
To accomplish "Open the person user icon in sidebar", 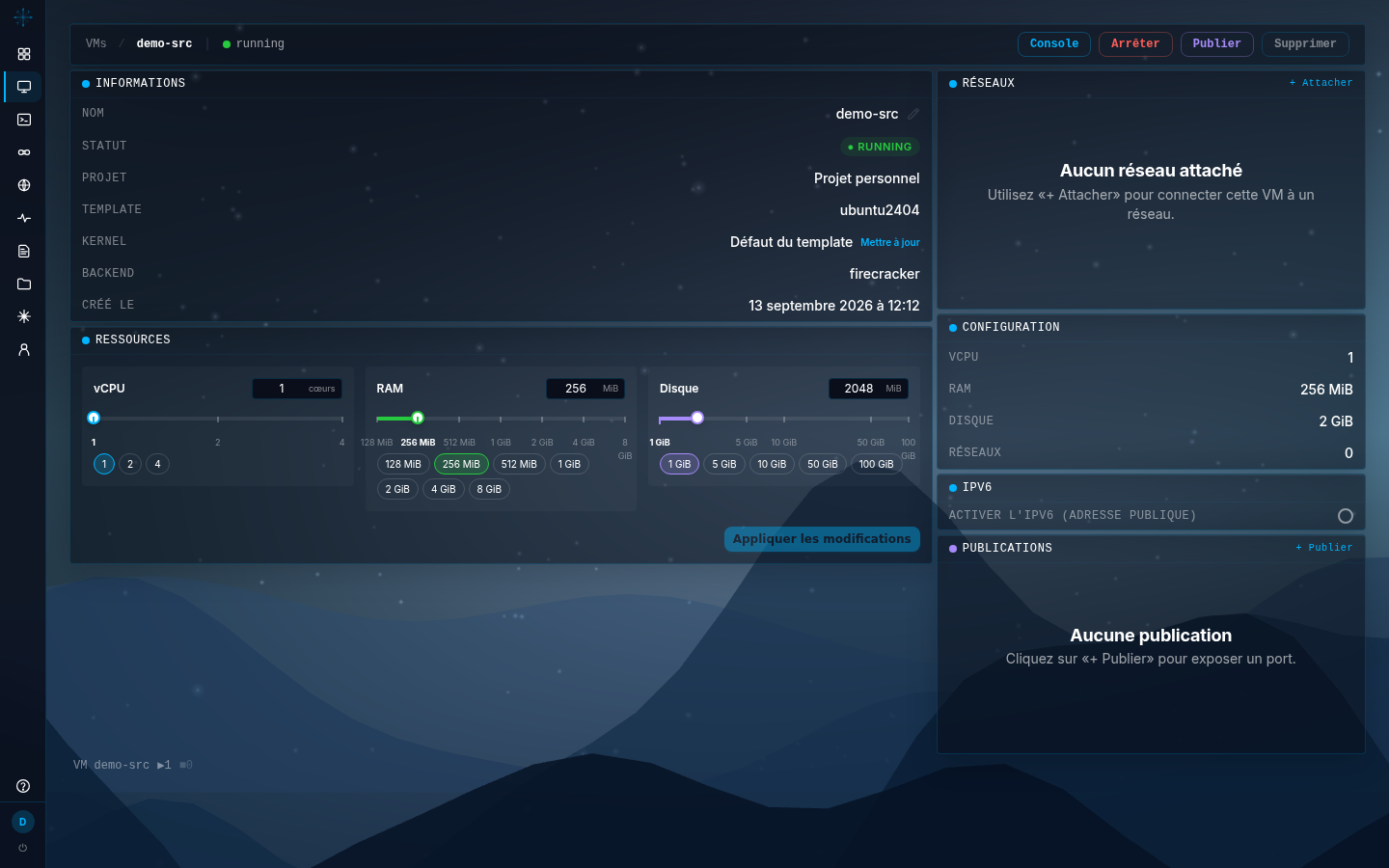I will point(24,349).
